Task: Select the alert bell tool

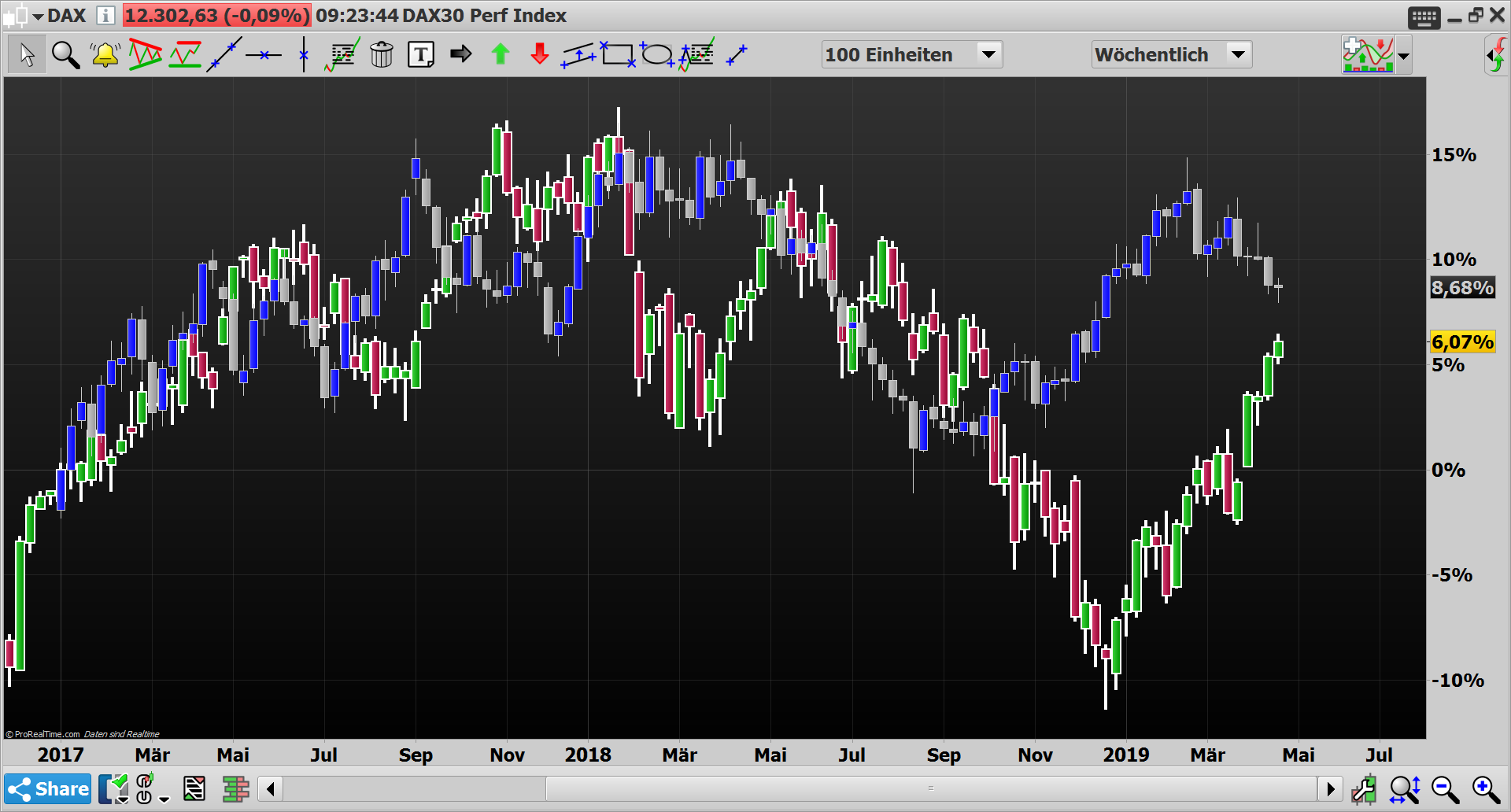Action: pos(104,54)
